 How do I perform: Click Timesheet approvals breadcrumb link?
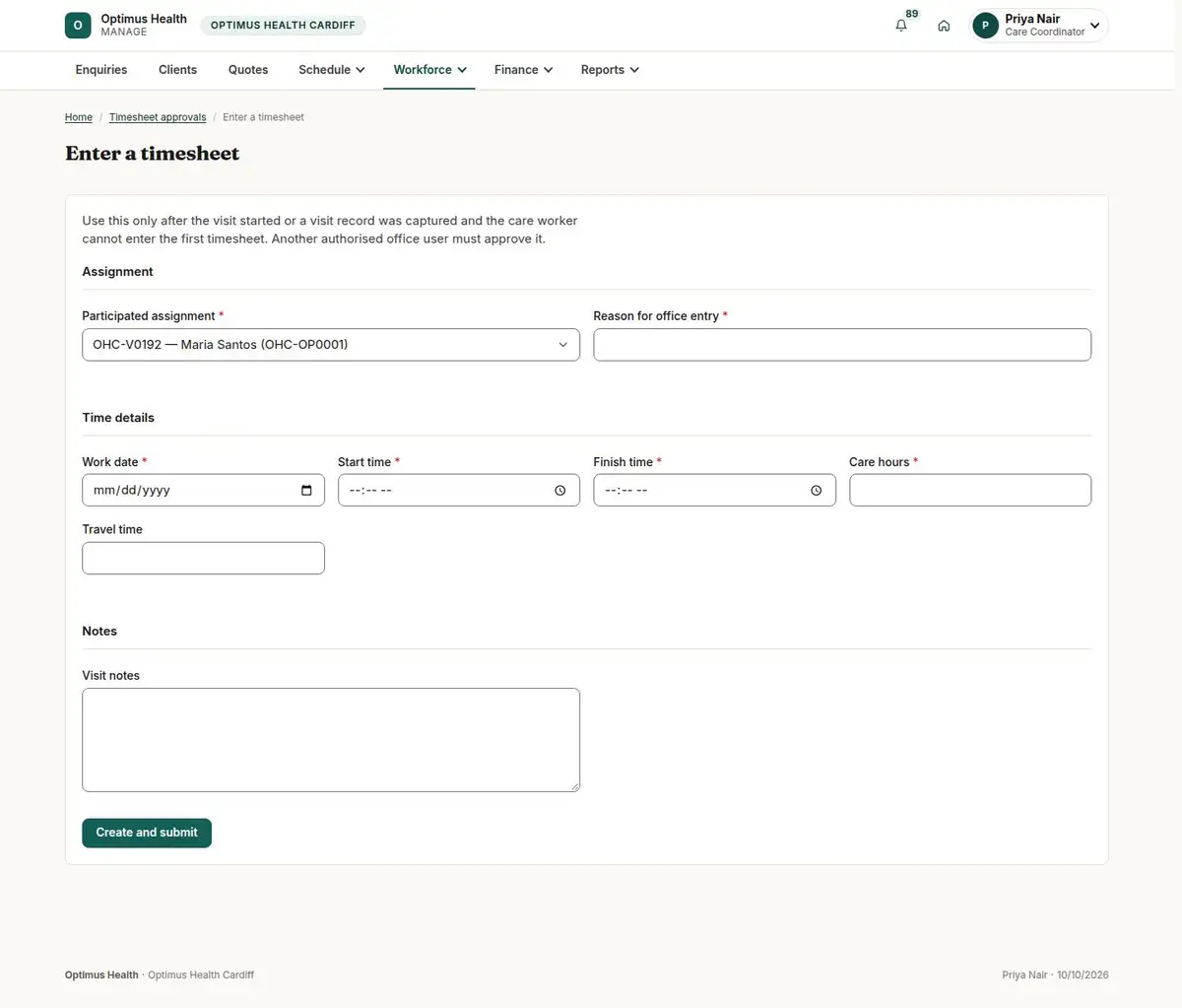point(158,117)
